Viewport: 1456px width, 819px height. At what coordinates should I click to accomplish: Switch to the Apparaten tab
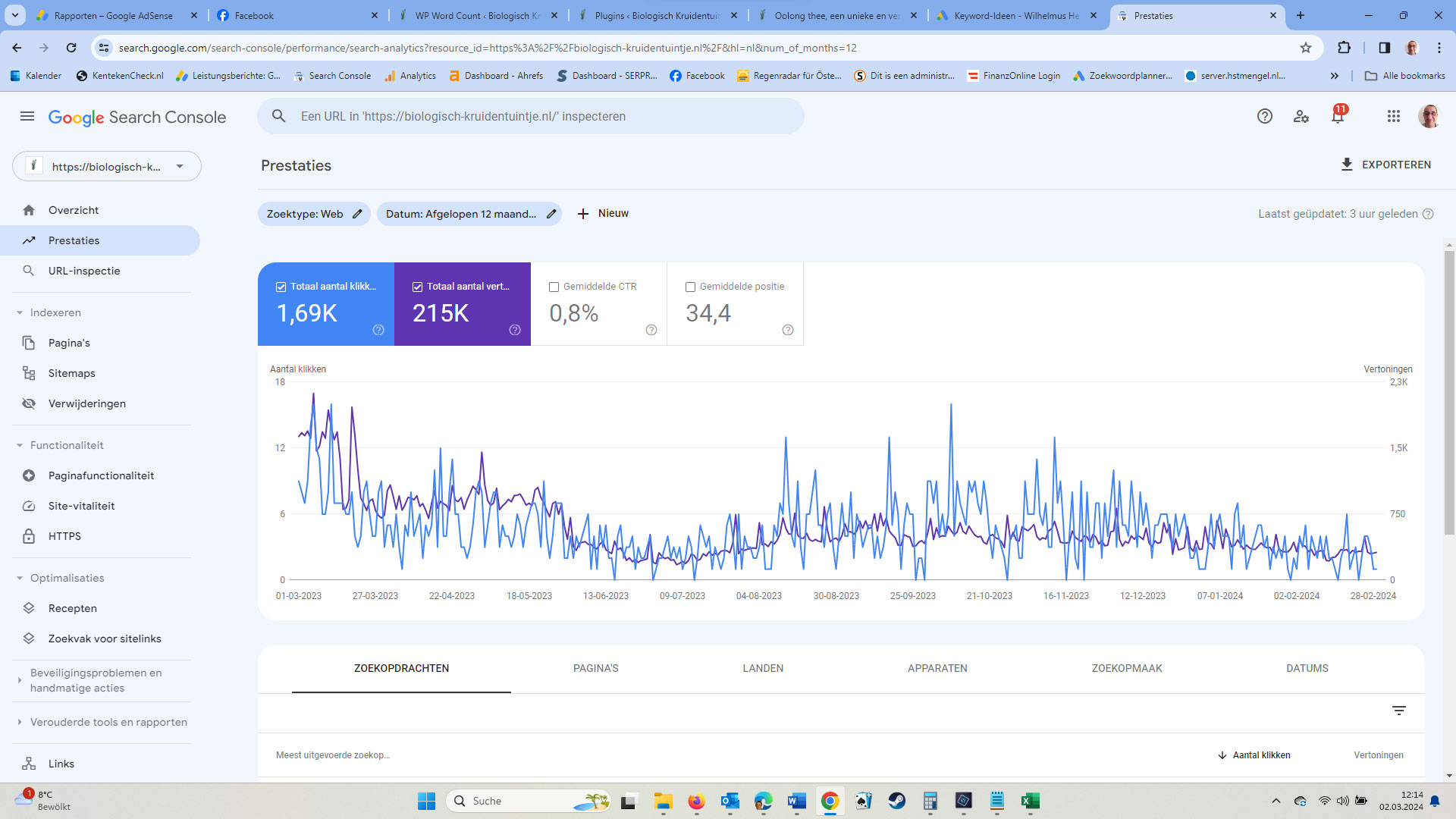(937, 668)
